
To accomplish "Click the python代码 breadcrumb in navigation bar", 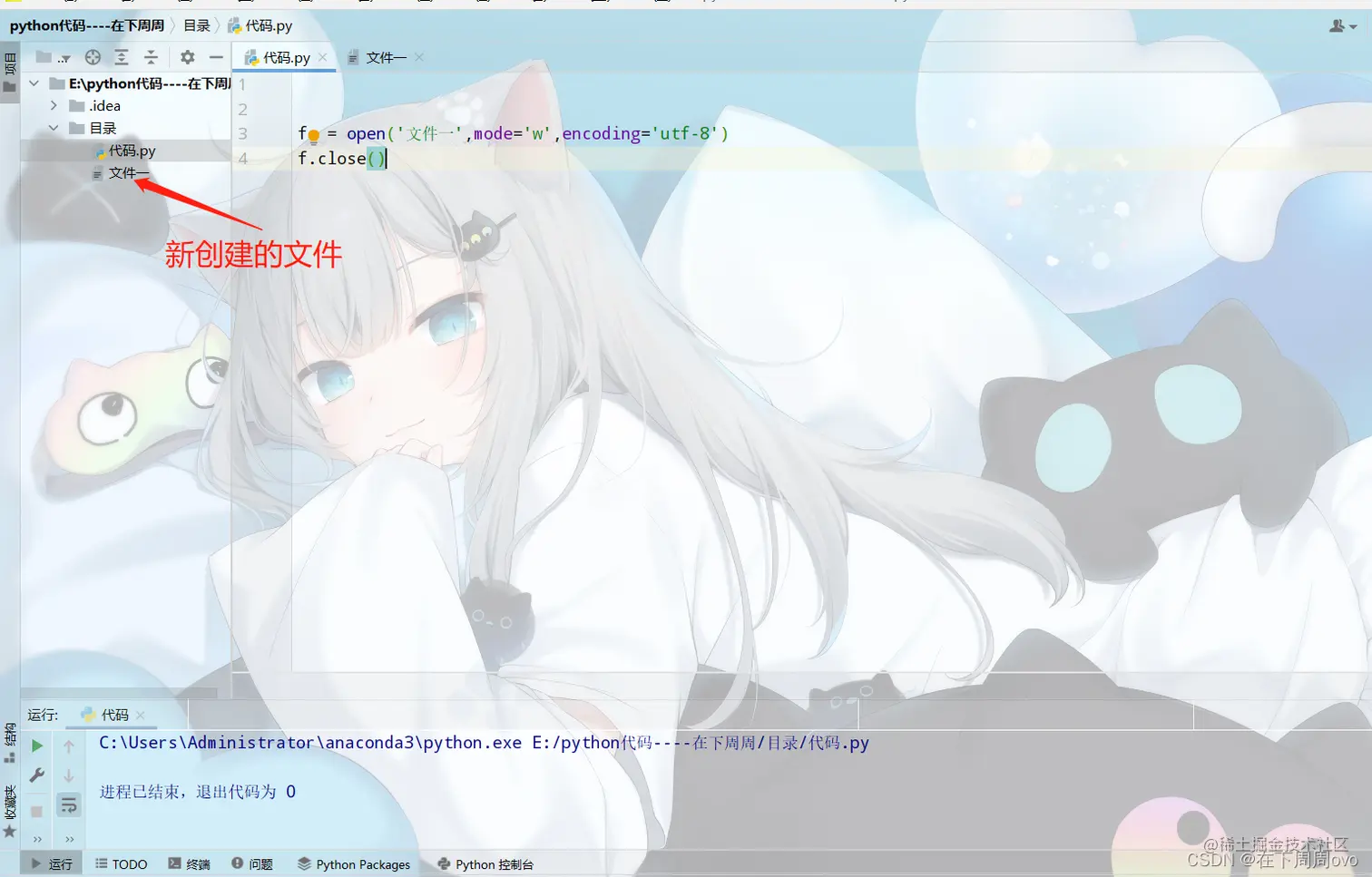I will click(87, 25).
